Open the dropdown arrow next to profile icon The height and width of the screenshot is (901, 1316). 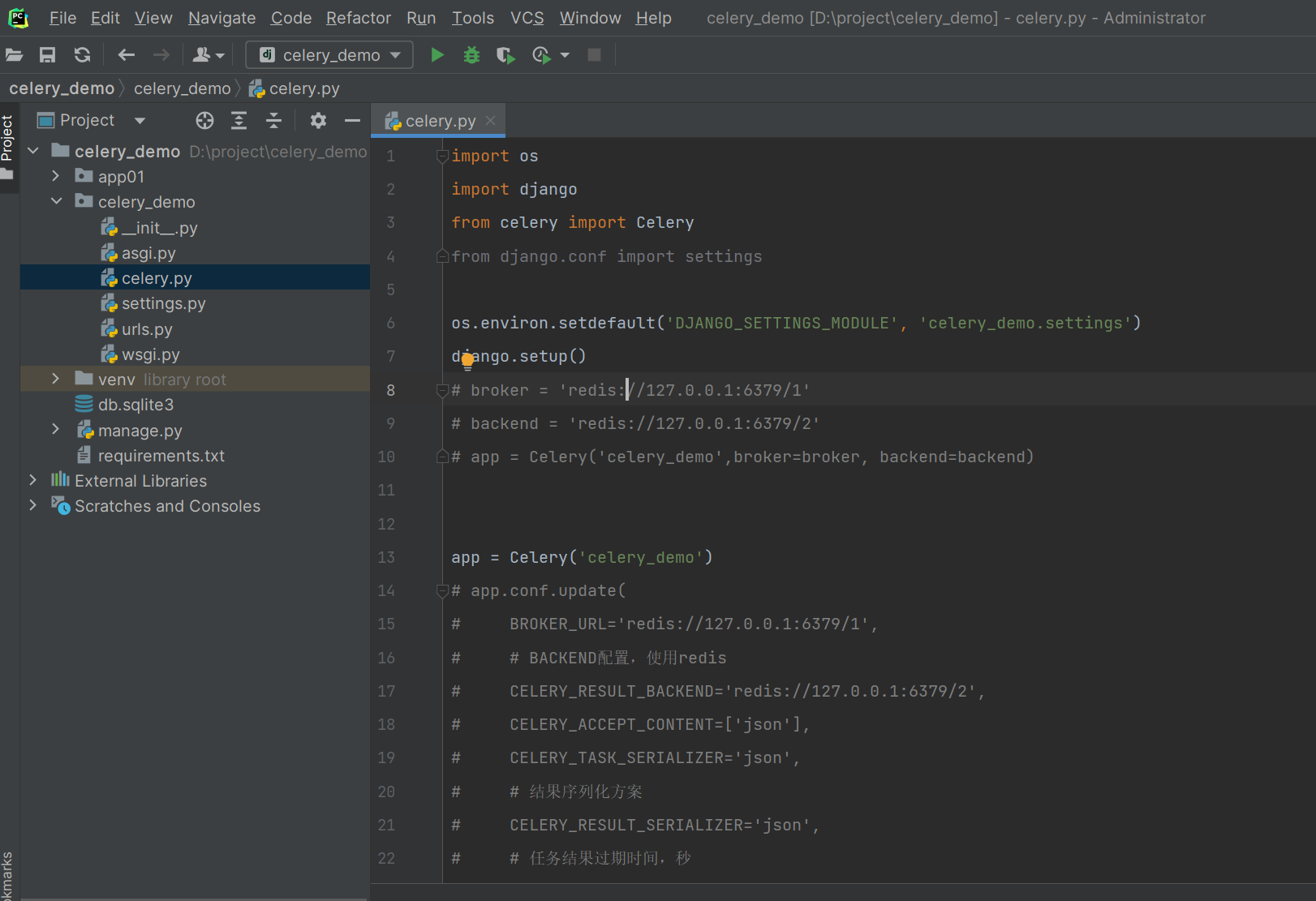566,55
